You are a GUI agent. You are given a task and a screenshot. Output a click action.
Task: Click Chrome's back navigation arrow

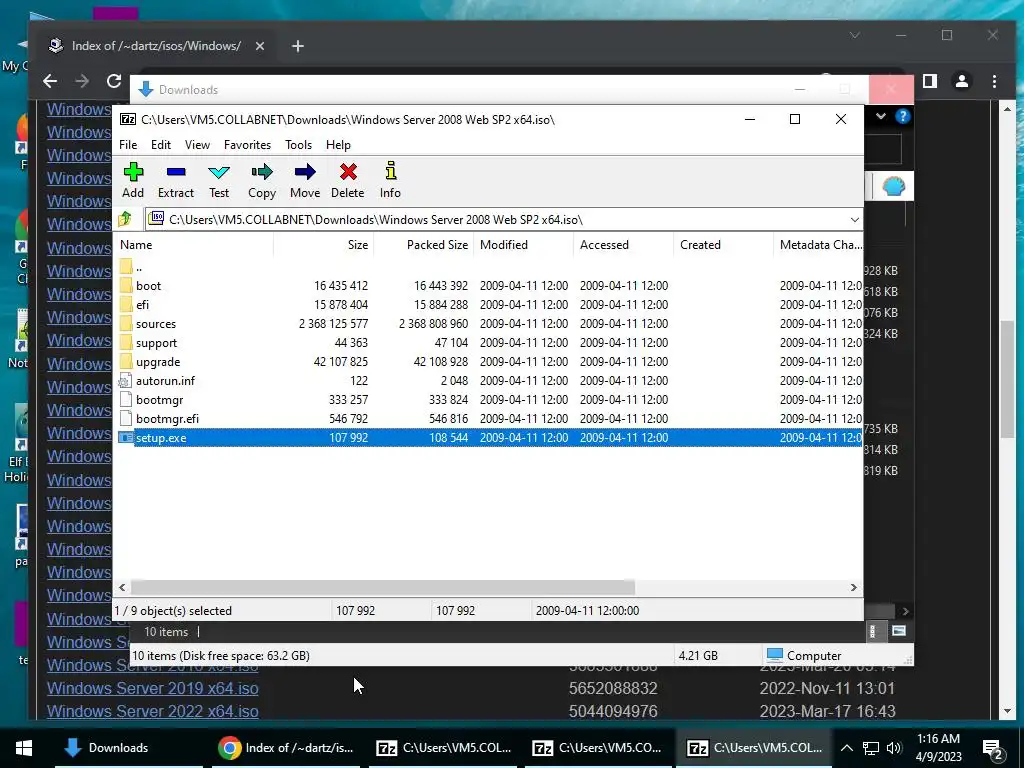(50, 81)
